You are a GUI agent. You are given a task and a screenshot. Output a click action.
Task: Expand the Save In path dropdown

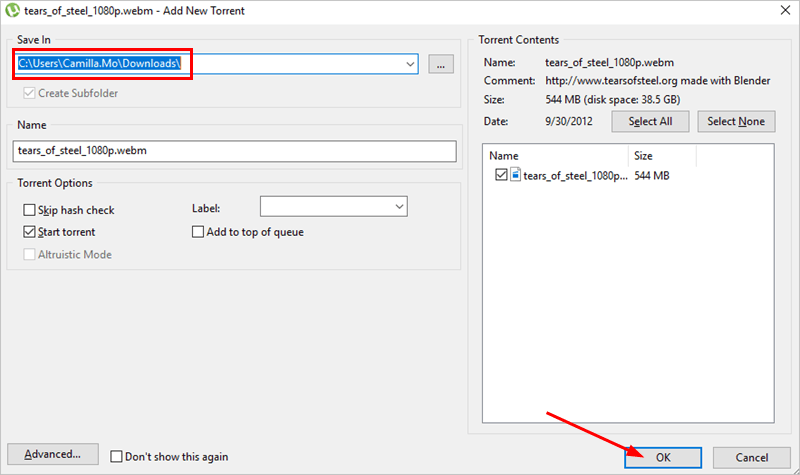(x=410, y=64)
